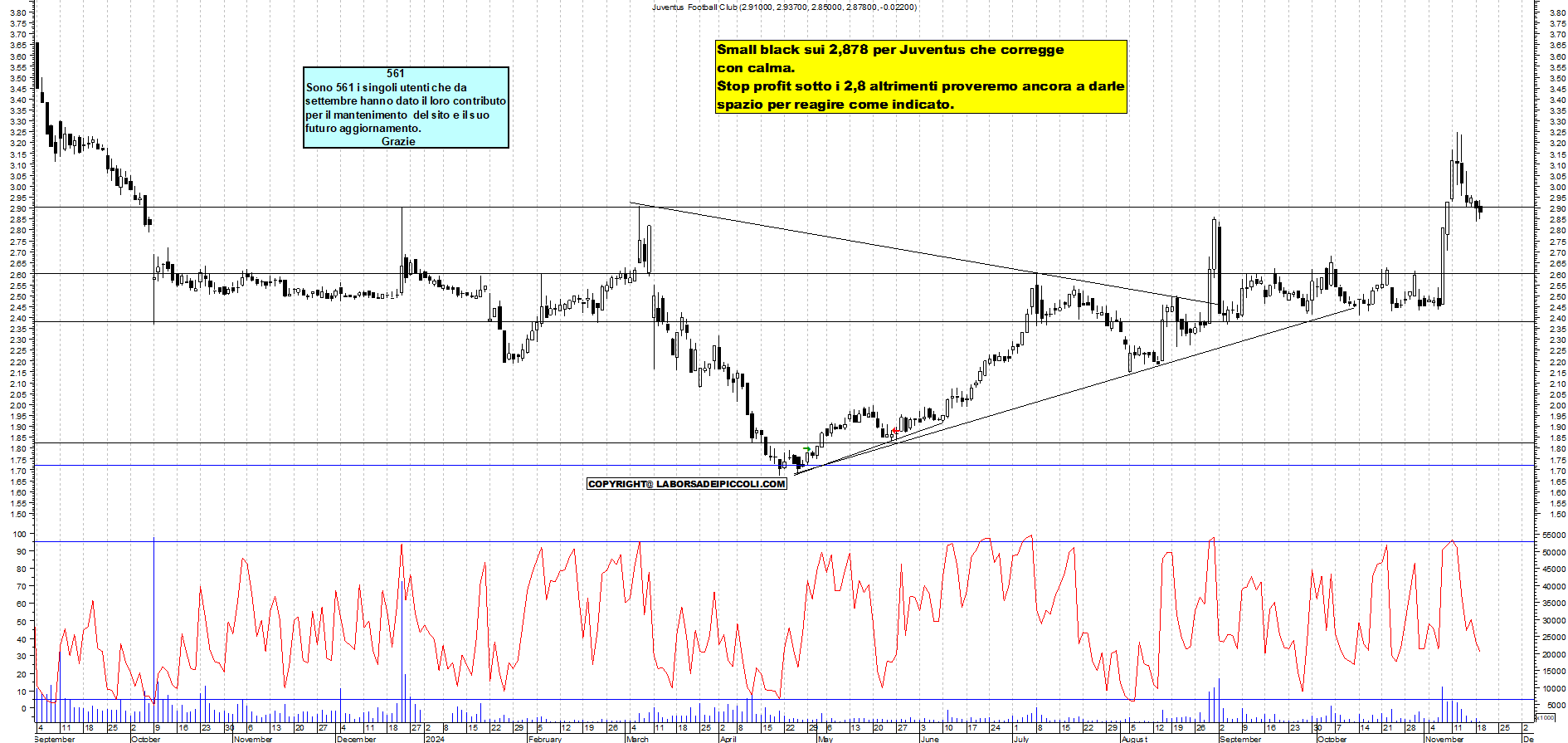Click the green arrow marker near the April low
Screen dimensions: 1568x743
[x=807, y=449]
